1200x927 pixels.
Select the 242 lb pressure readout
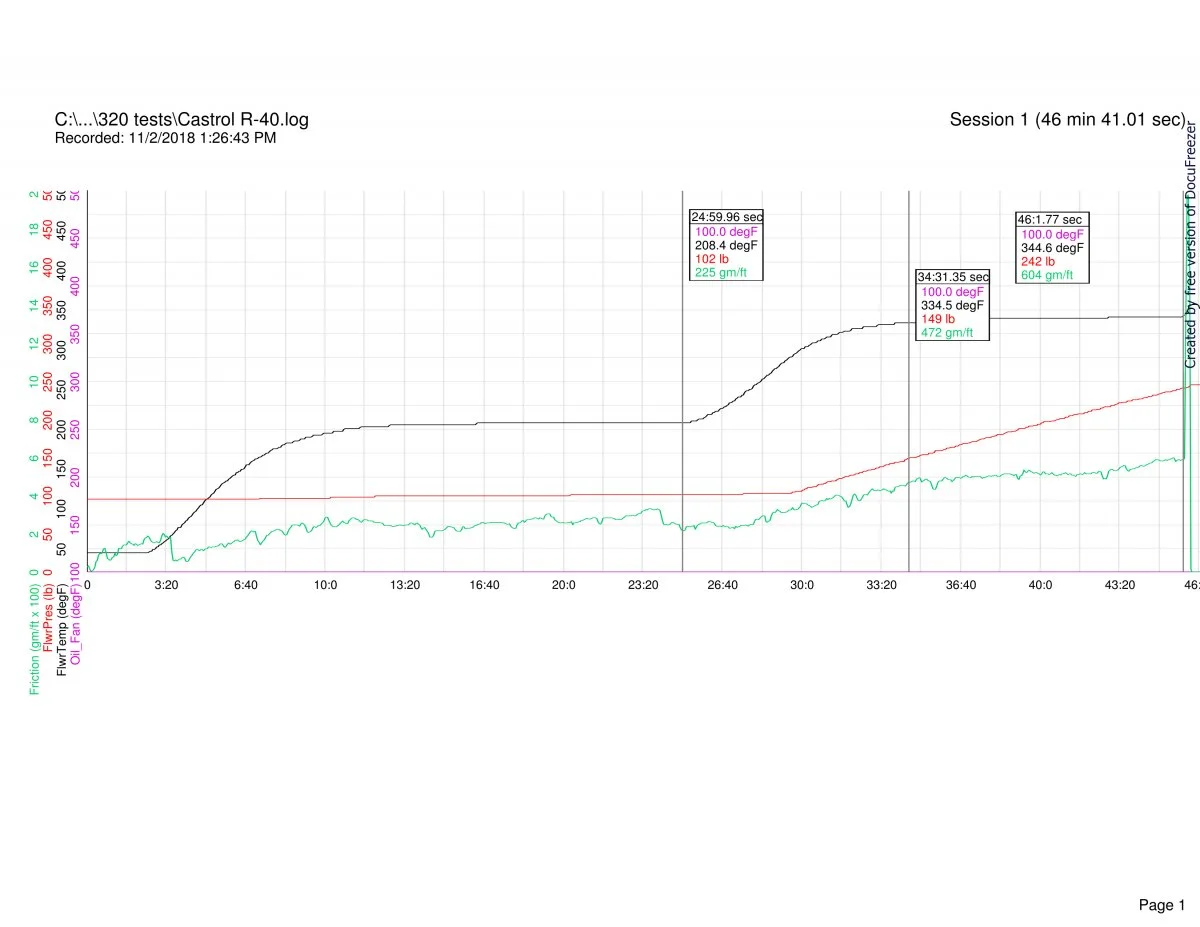pyautogui.click(x=1038, y=262)
